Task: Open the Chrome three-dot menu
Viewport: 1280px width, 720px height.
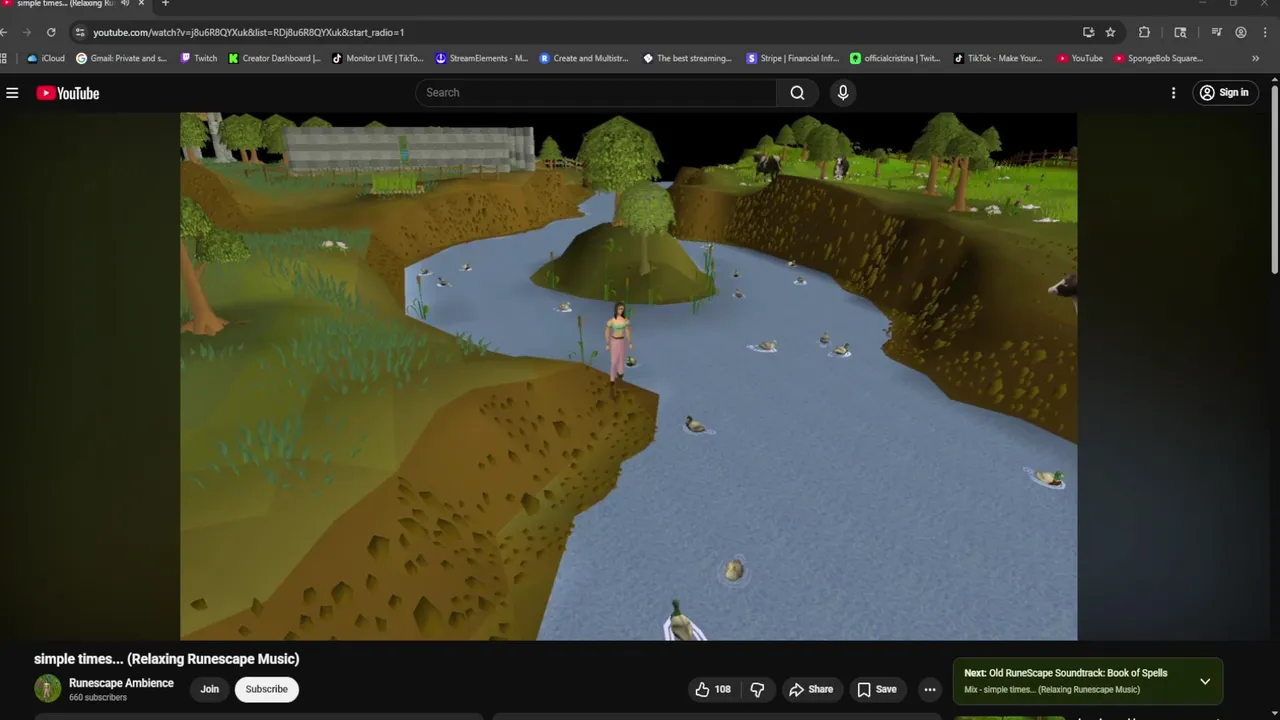Action: 1267,32
